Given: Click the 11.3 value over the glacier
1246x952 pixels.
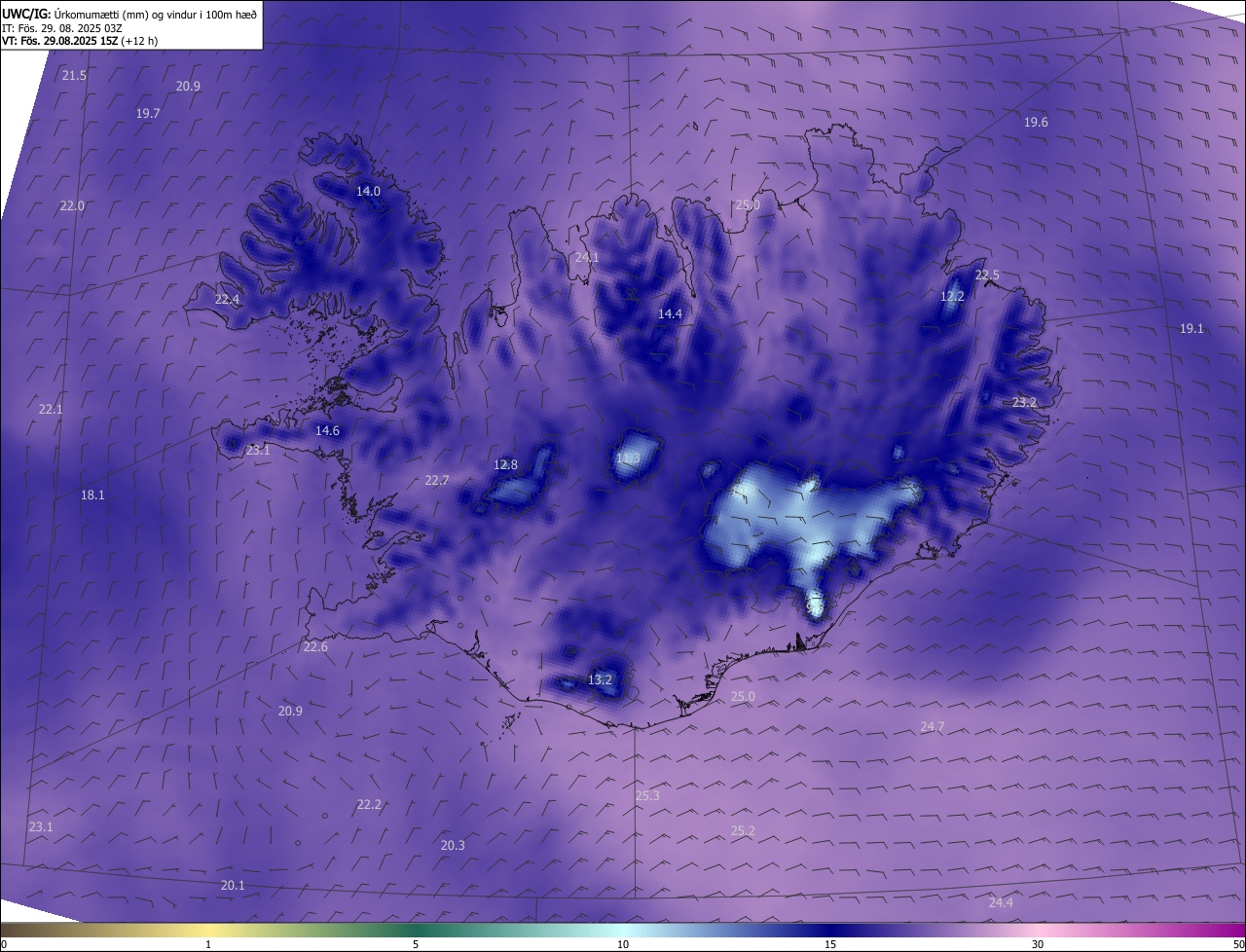Looking at the screenshot, I should (628, 458).
